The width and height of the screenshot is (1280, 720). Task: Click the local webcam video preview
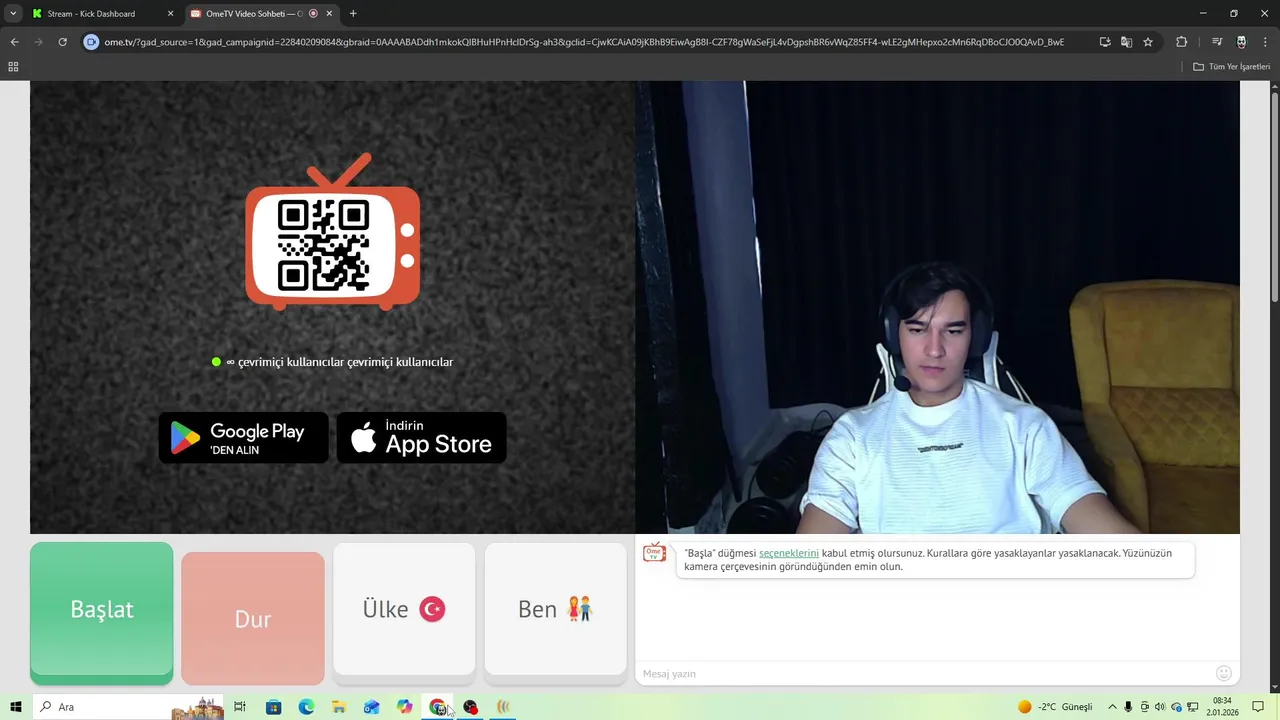point(937,307)
